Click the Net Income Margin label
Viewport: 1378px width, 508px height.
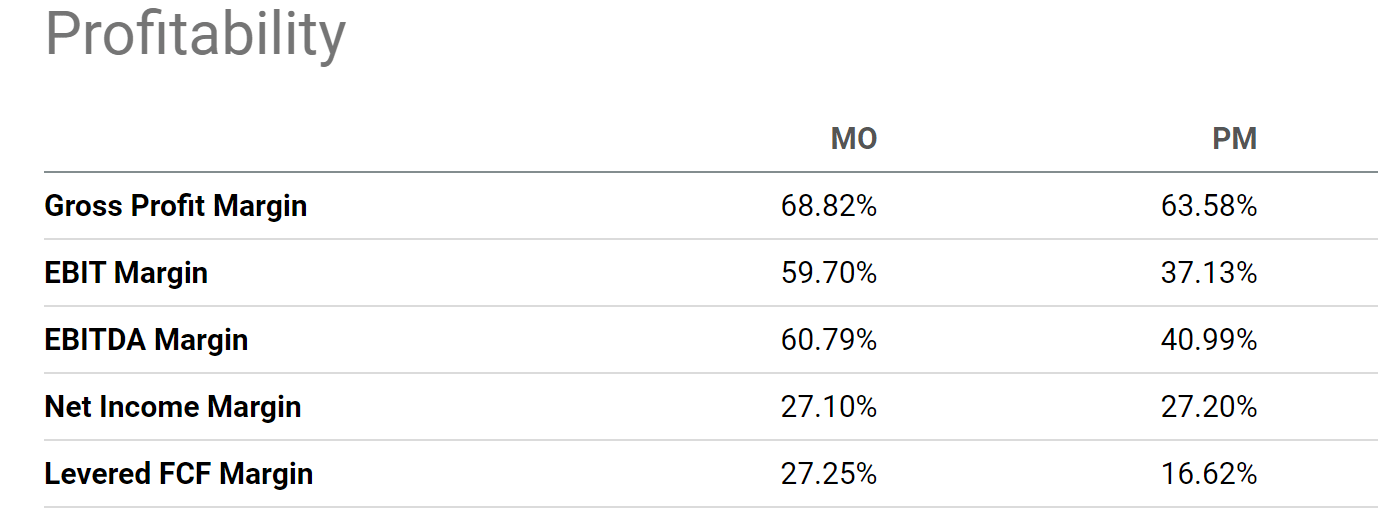(173, 407)
